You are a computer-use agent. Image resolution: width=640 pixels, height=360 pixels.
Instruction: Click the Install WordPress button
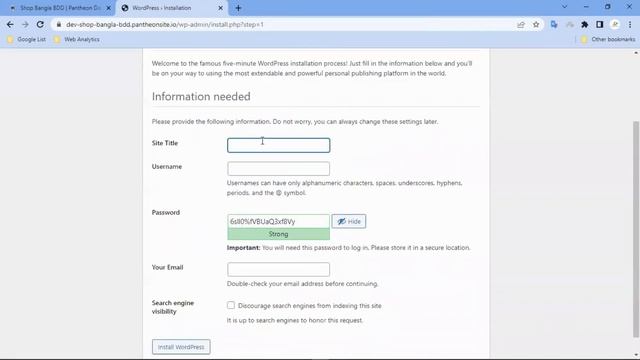181,347
